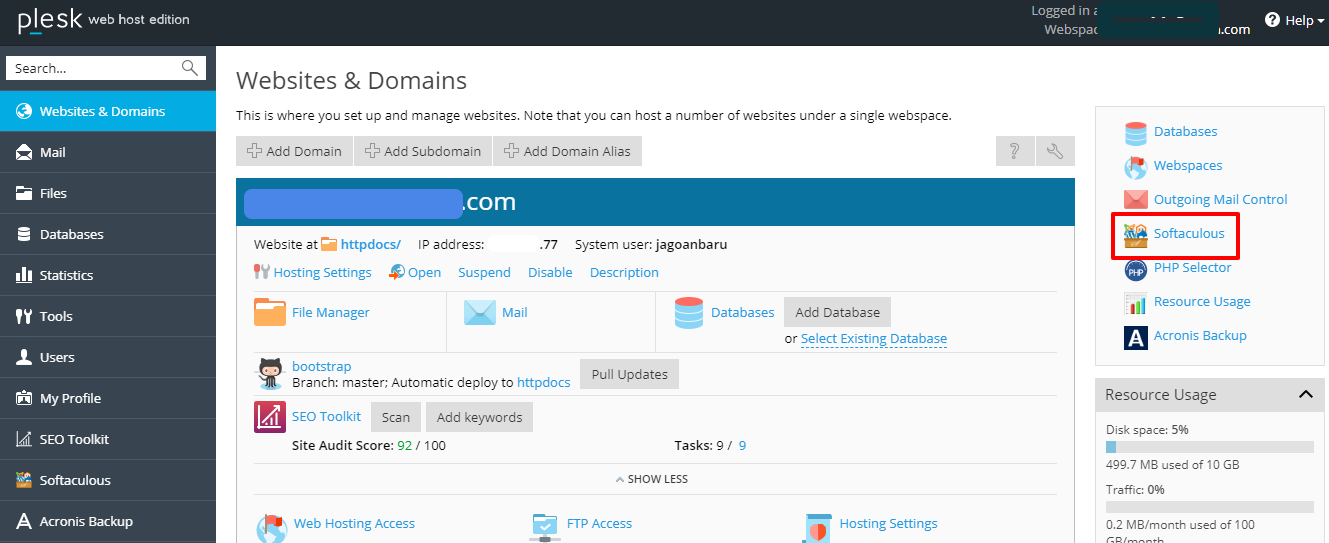Click the question mark help button
Viewport: 1329px width, 543px height.
click(1014, 151)
